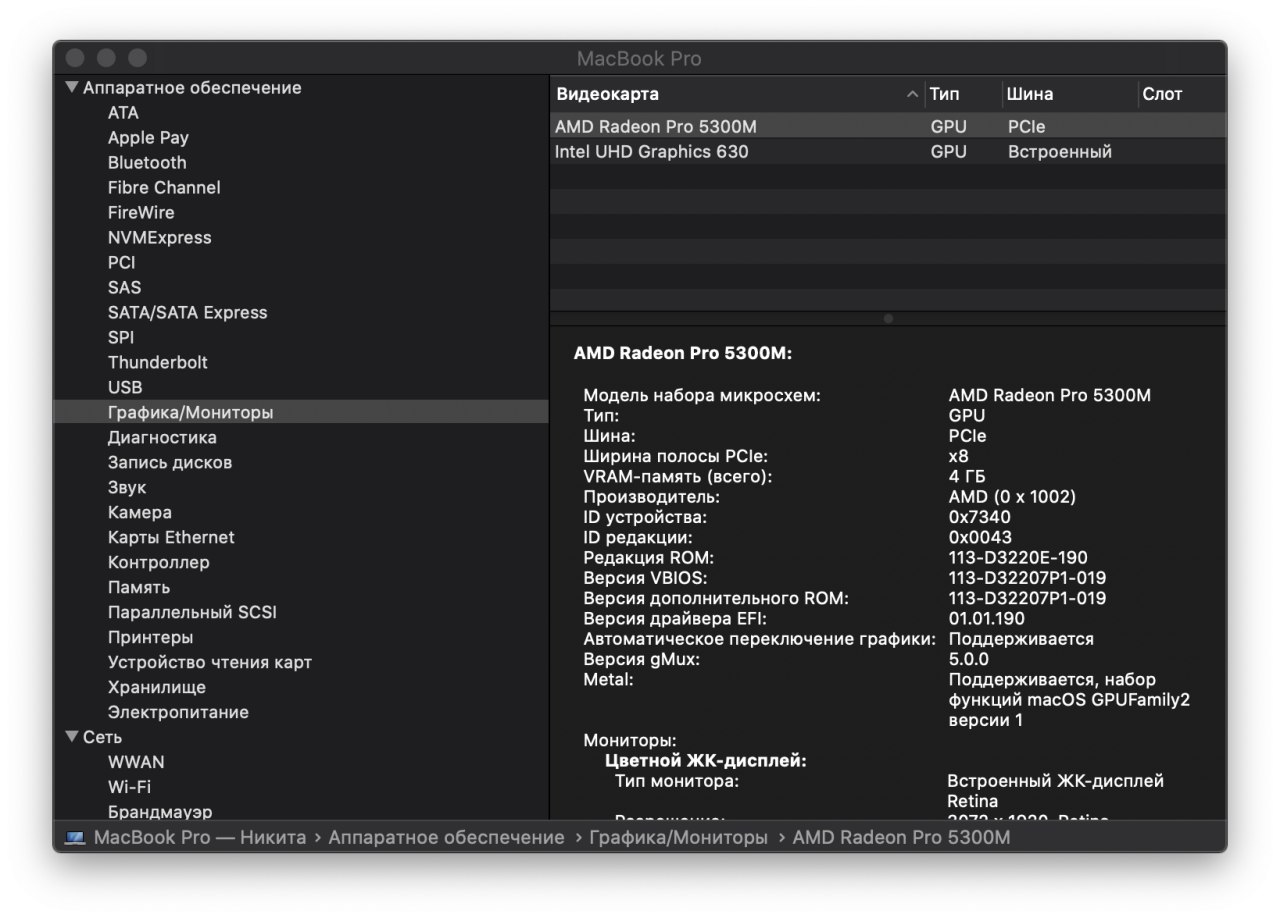This screenshot has height=918, width=1280.
Task: Open SATA/SATA Express entry
Action: [187, 312]
